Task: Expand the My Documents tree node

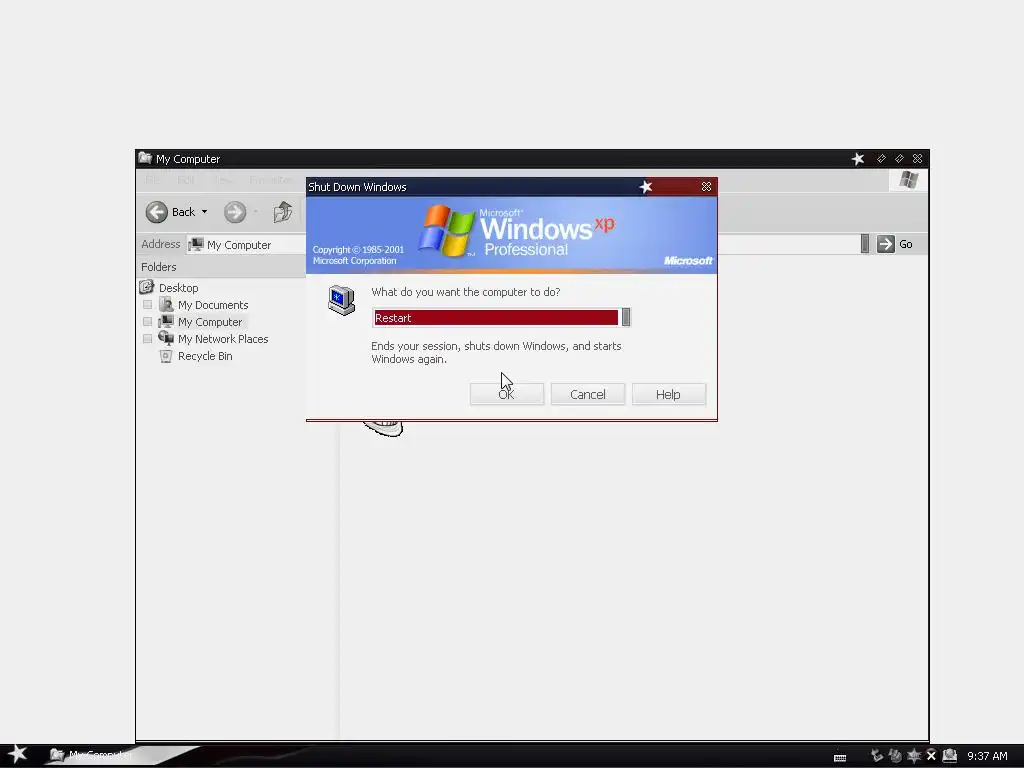Action: 148,305
